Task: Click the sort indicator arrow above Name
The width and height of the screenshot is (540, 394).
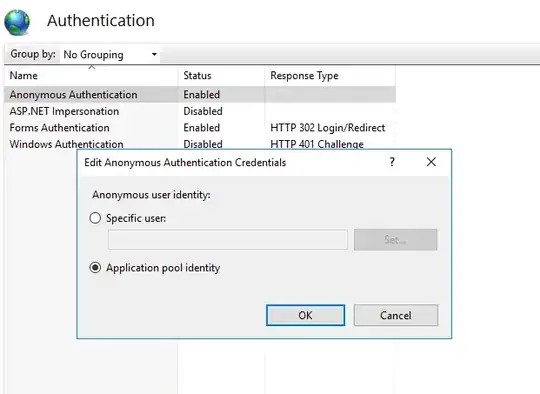Action: pyautogui.click(x=91, y=68)
